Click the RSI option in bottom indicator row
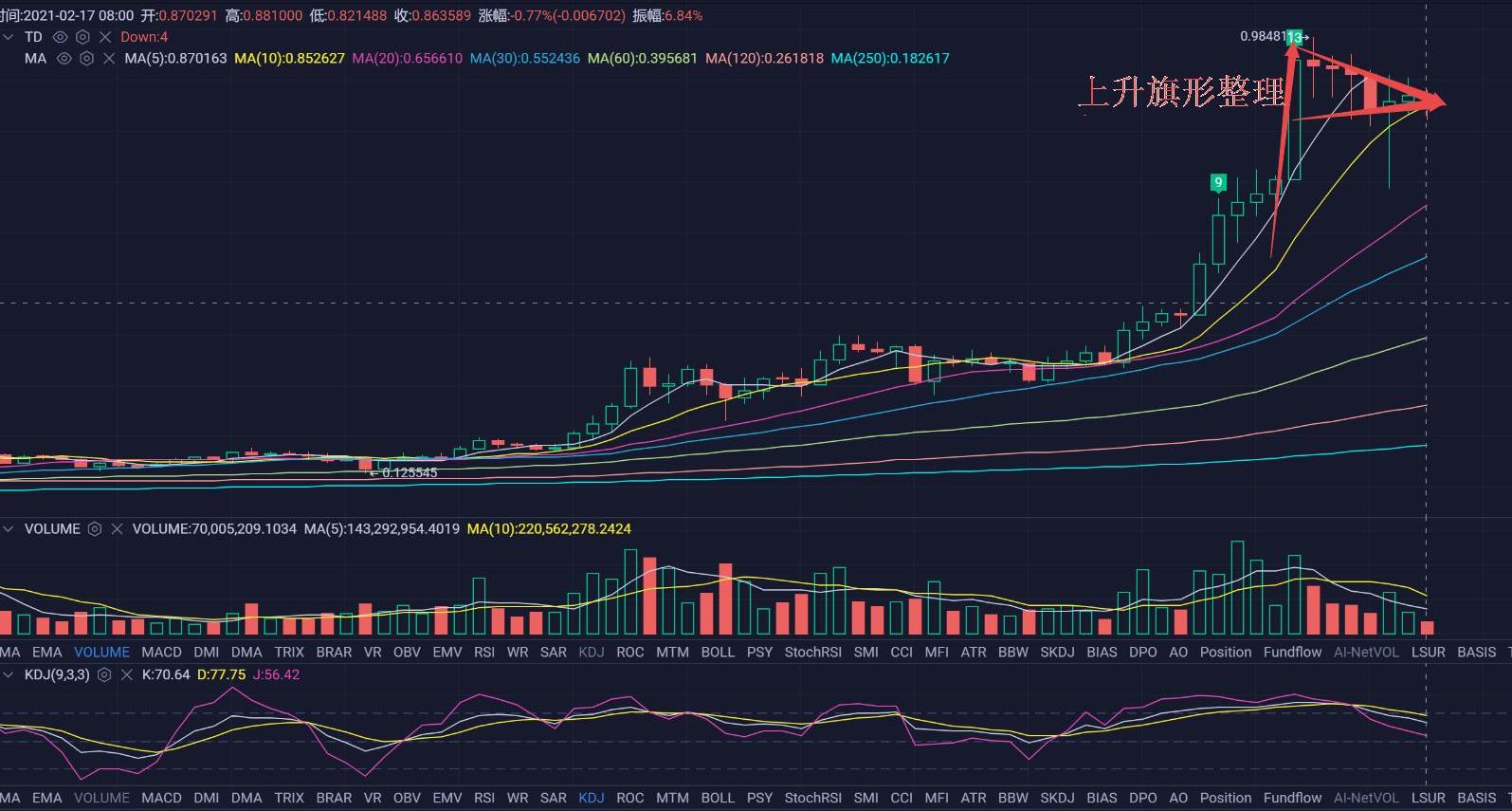Viewport: 1512px width, 811px height. point(483,798)
